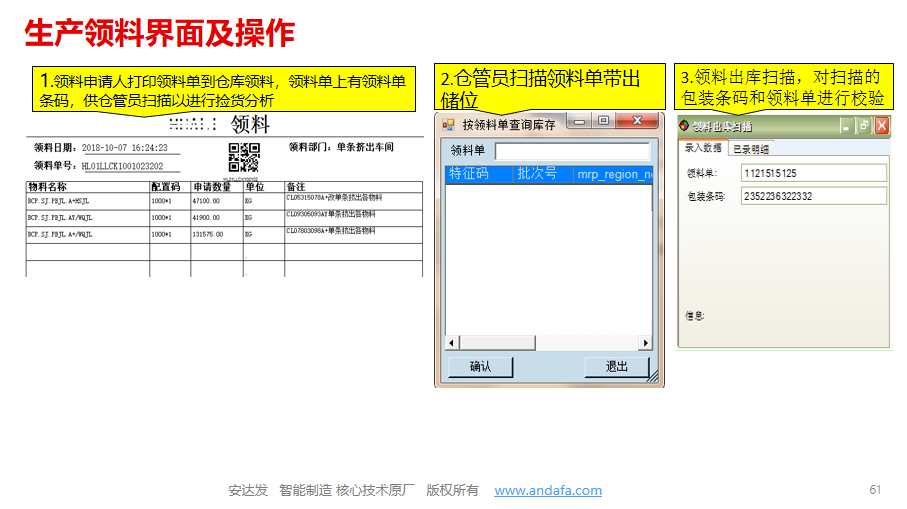907x509 pixels.
Task: Focus the 领料单 field containing 1121515125
Action: (x=813, y=173)
